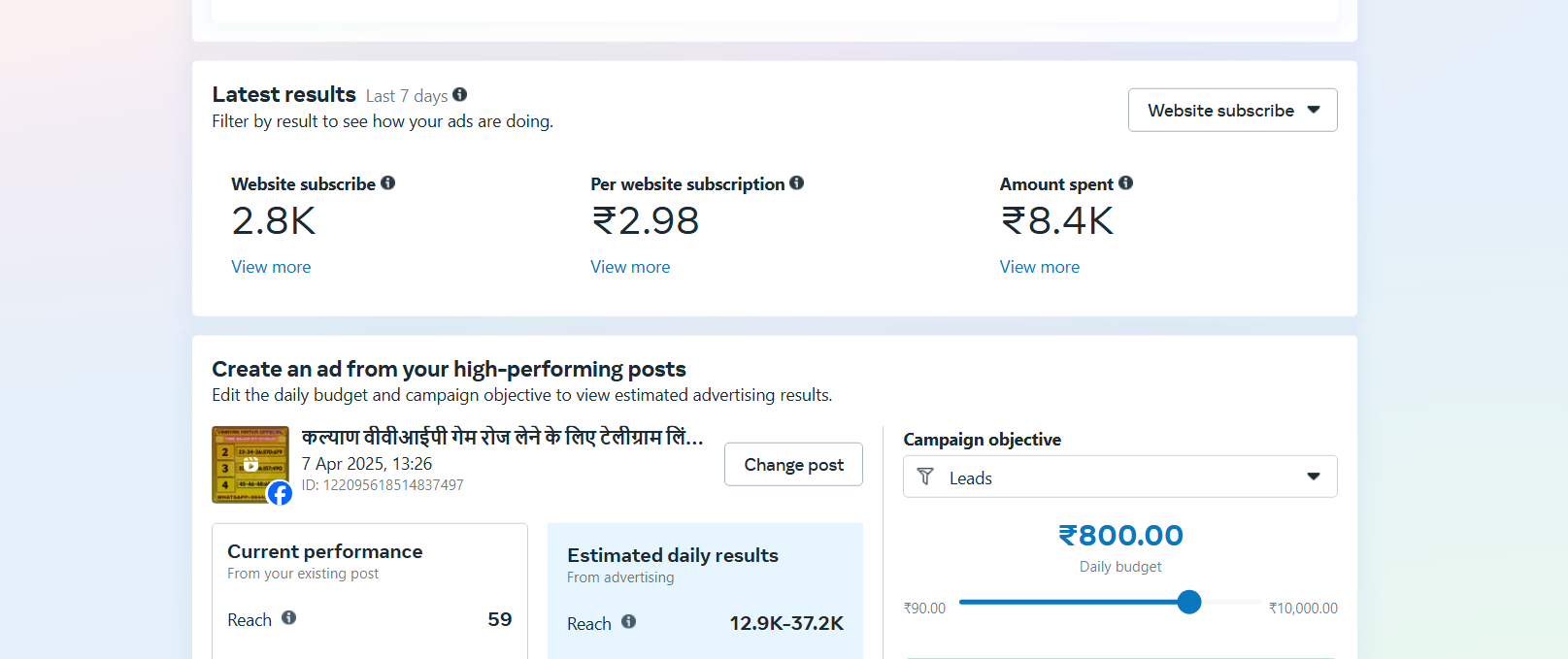Click info icon next to Last 7 days

point(460,94)
